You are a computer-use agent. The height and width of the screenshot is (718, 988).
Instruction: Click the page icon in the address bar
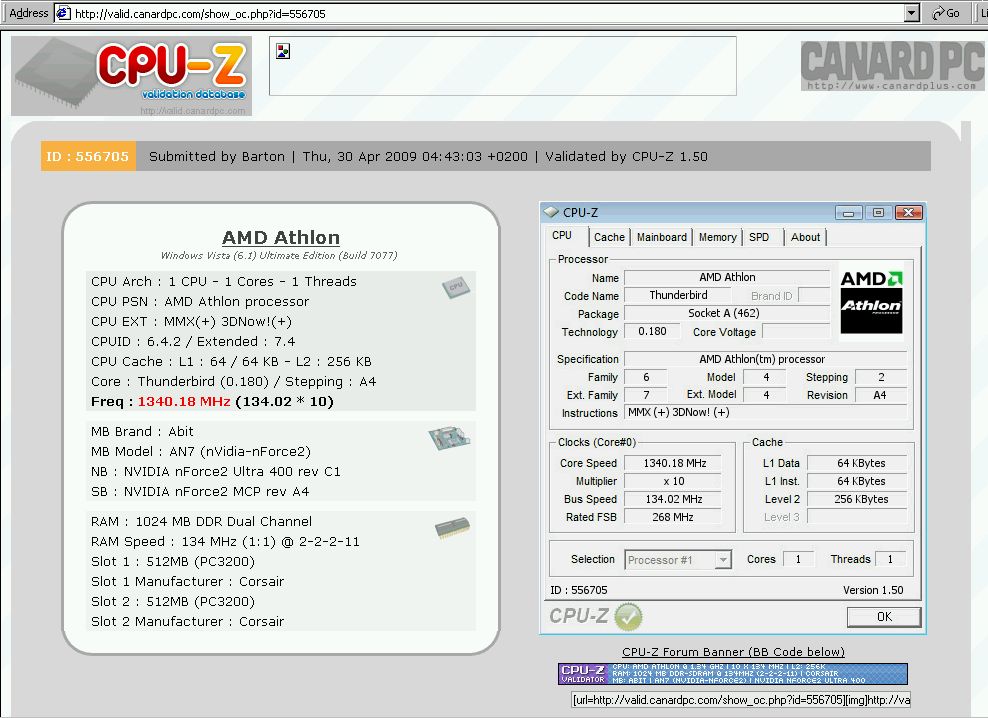coord(63,13)
